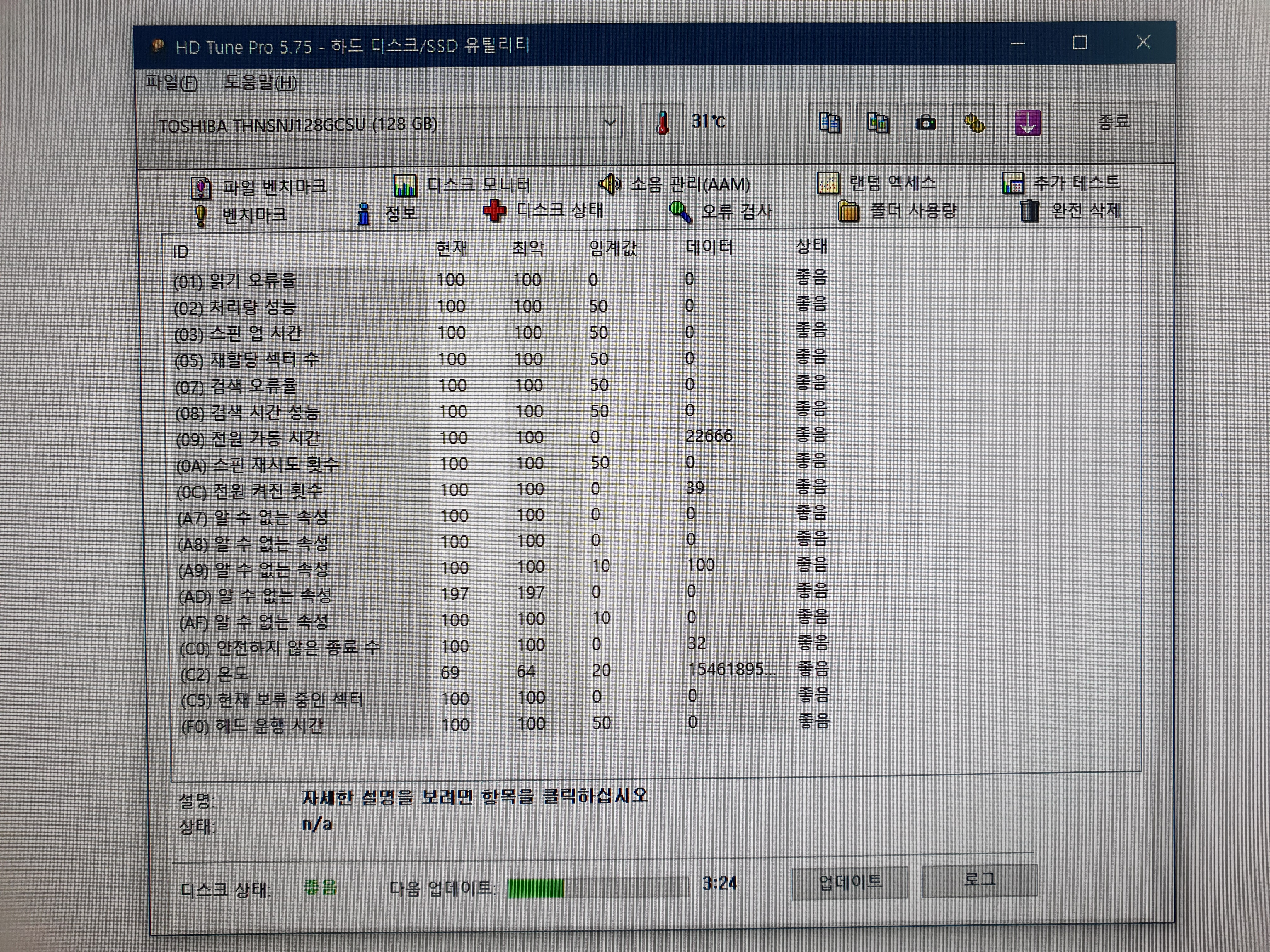Click the 랜덤 엑세스 tab icon
Image resolution: width=1270 pixels, height=952 pixels.
click(x=828, y=183)
